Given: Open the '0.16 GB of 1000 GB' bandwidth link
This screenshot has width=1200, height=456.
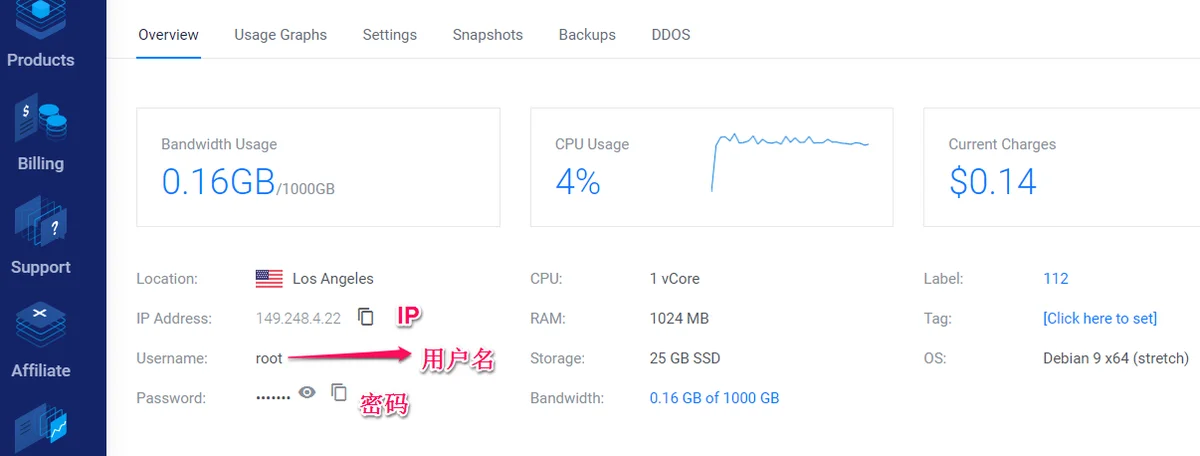Looking at the screenshot, I should click(x=714, y=398).
